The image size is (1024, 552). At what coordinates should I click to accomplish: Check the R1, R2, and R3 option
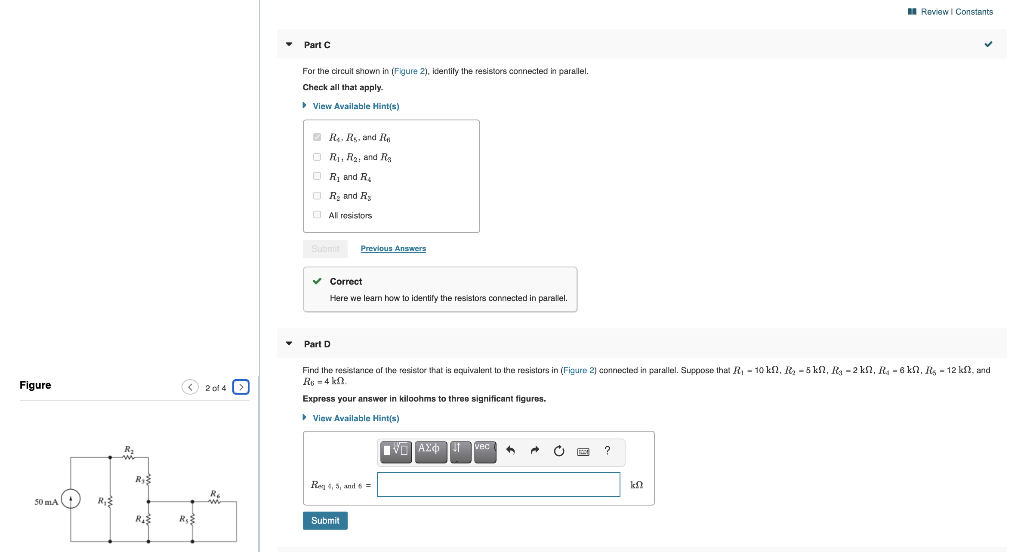click(x=317, y=157)
